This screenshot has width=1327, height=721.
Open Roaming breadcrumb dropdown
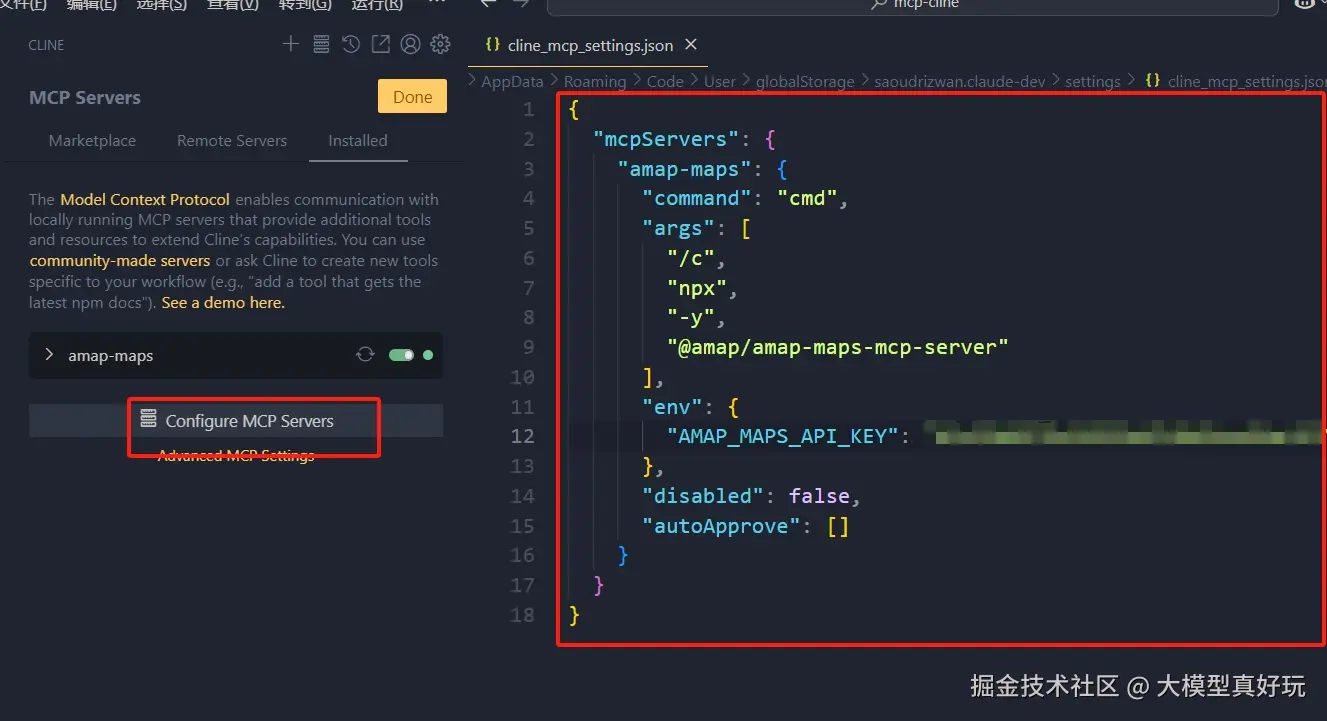tap(594, 81)
